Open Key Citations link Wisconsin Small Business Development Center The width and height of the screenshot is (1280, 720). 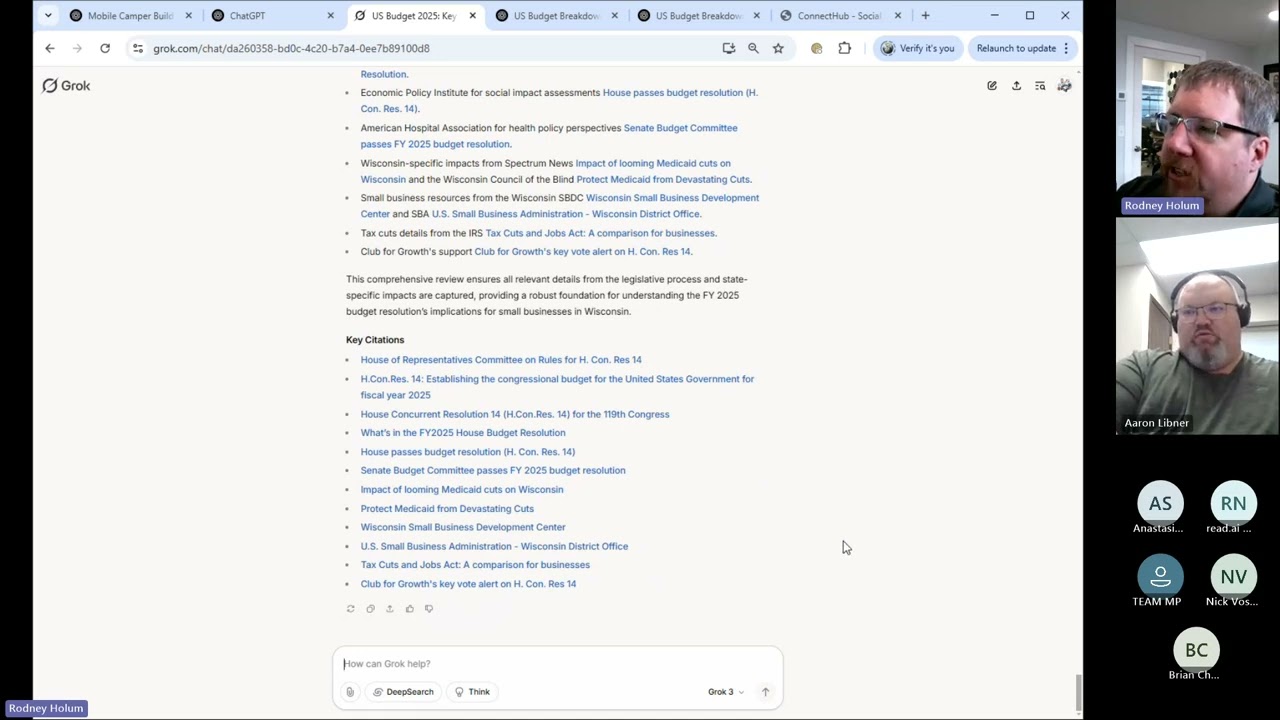pyautogui.click(x=463, y=527)
